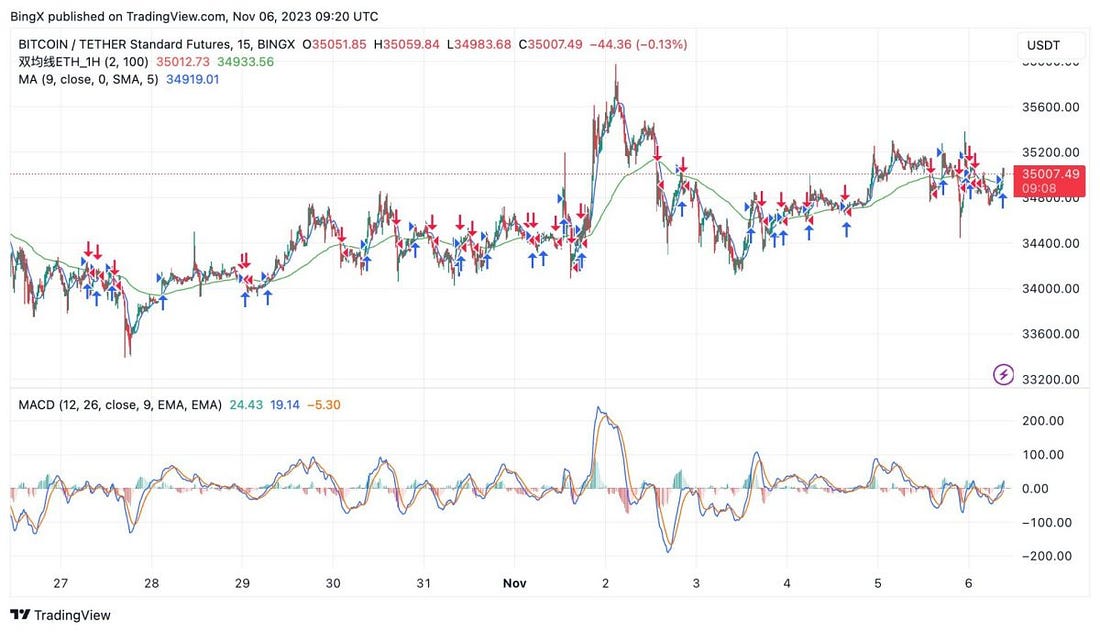Click the TradingView logo at bottom
1100x633 pixels.
pos(61,615)
